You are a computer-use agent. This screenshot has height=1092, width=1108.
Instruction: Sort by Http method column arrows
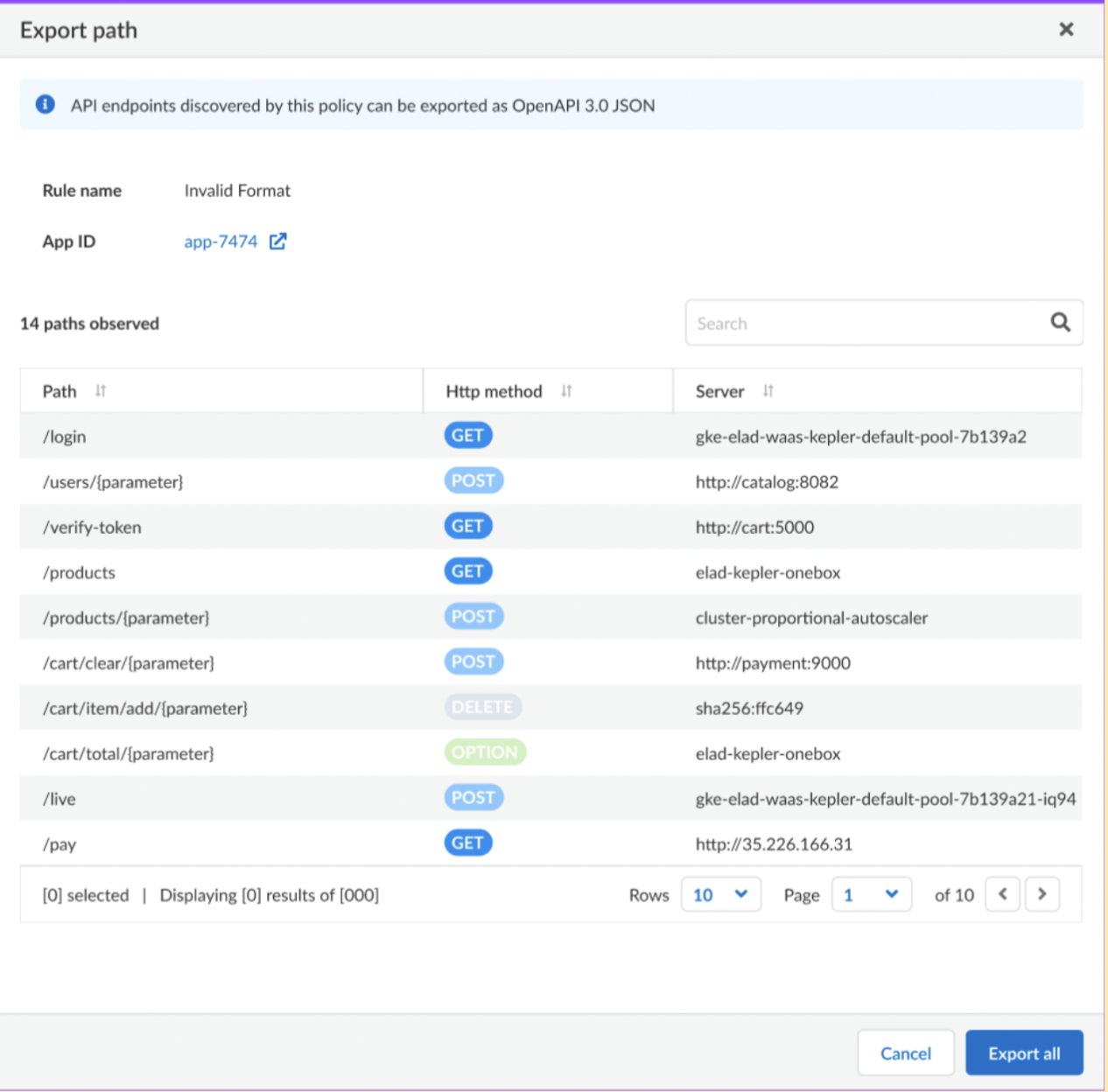tap(566, 391)
